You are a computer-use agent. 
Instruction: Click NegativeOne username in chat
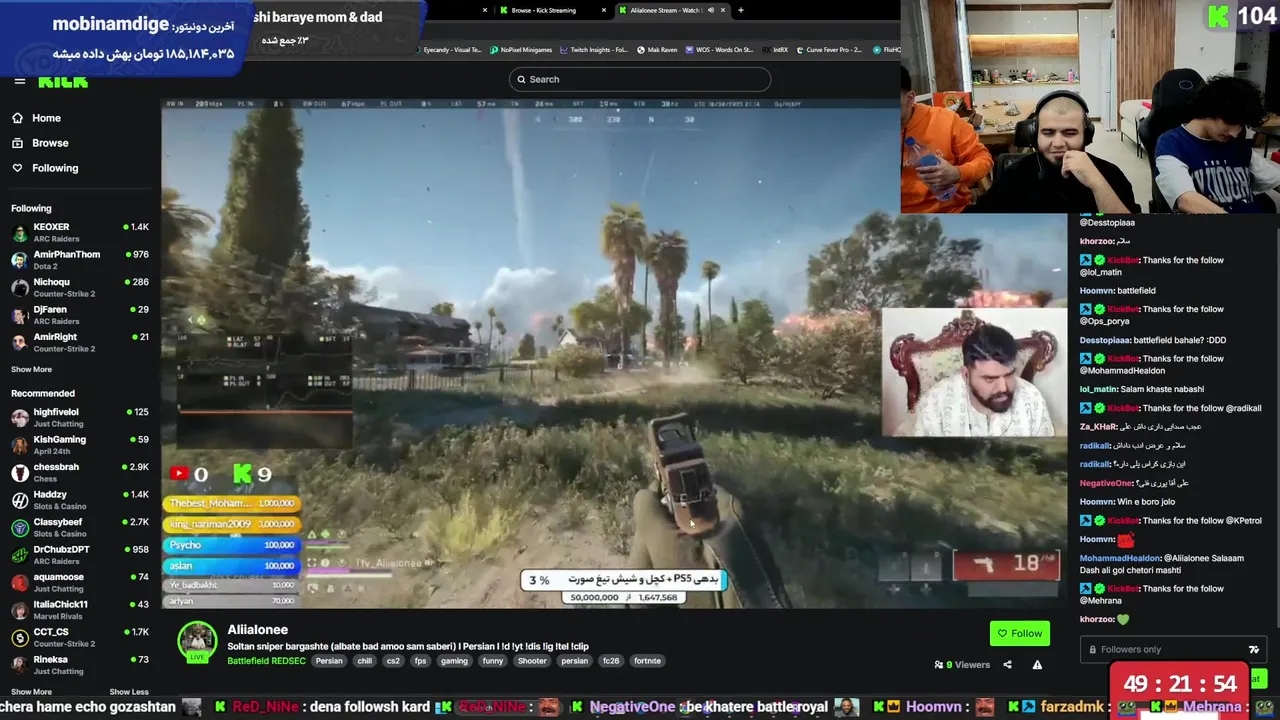tap(1106, 483)
